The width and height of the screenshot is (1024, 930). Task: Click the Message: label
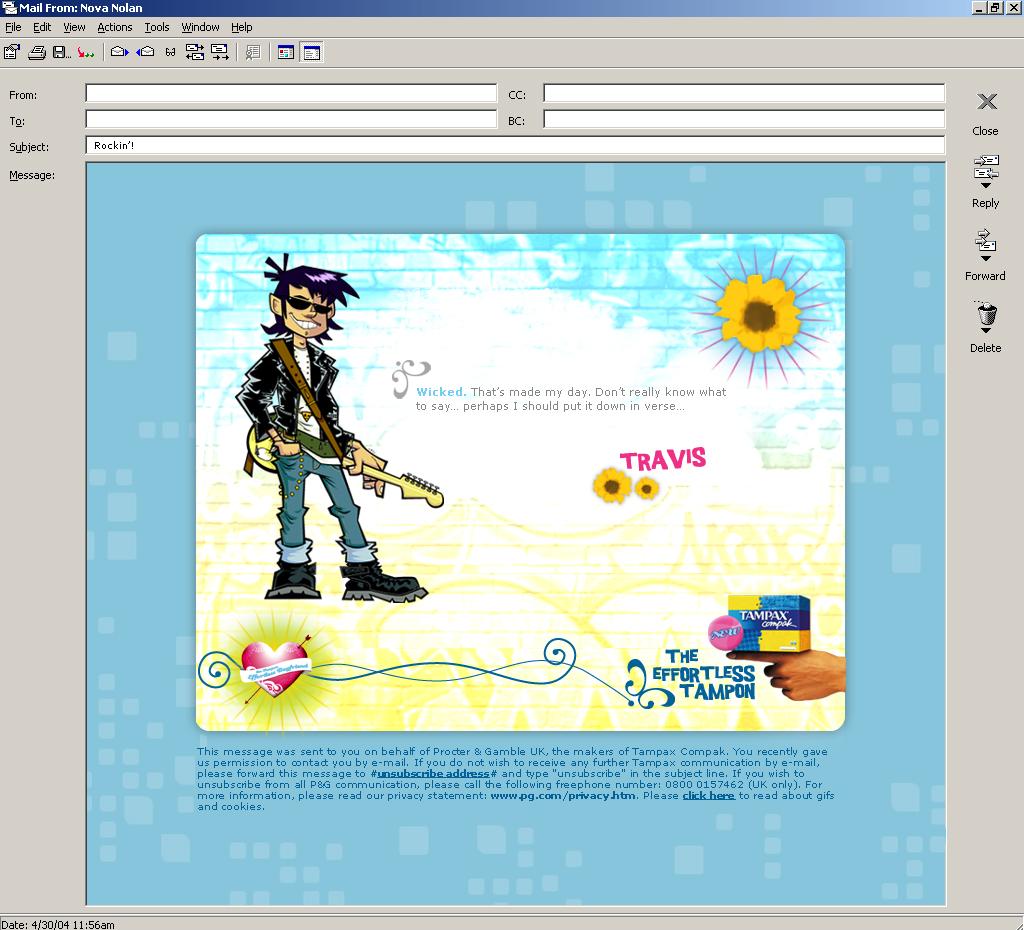[32, 175]
